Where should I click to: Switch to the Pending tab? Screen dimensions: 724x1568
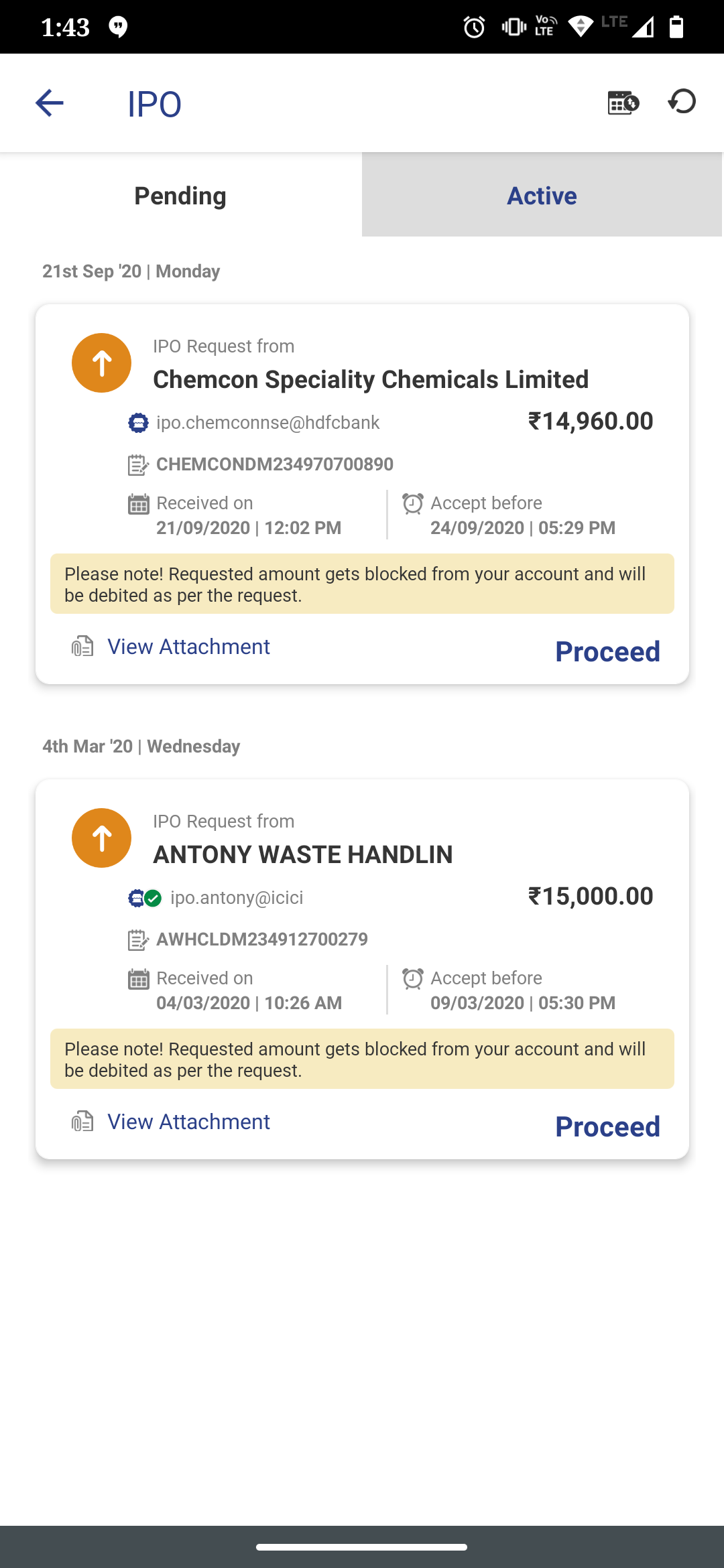pos(180,195)
